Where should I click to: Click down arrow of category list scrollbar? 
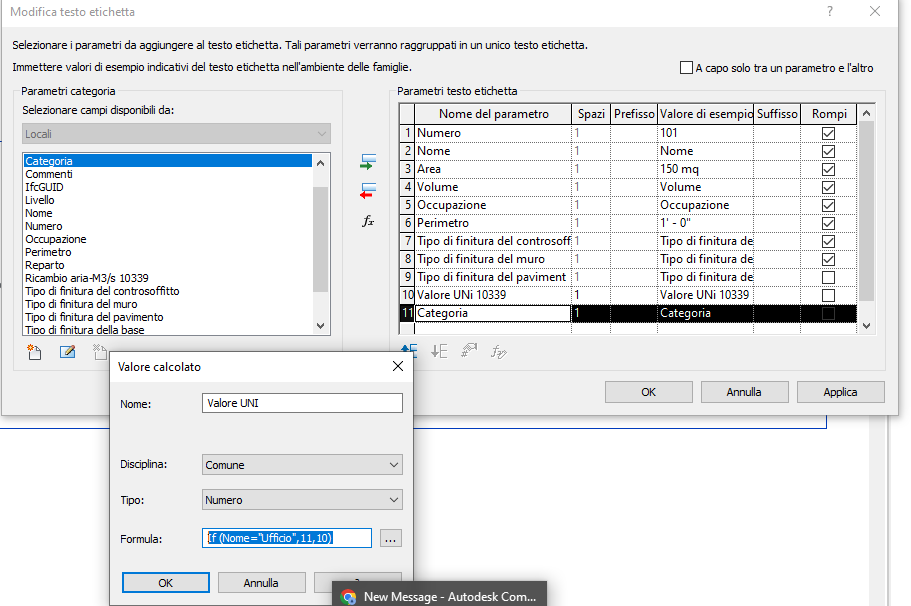(x=321, y=326)
